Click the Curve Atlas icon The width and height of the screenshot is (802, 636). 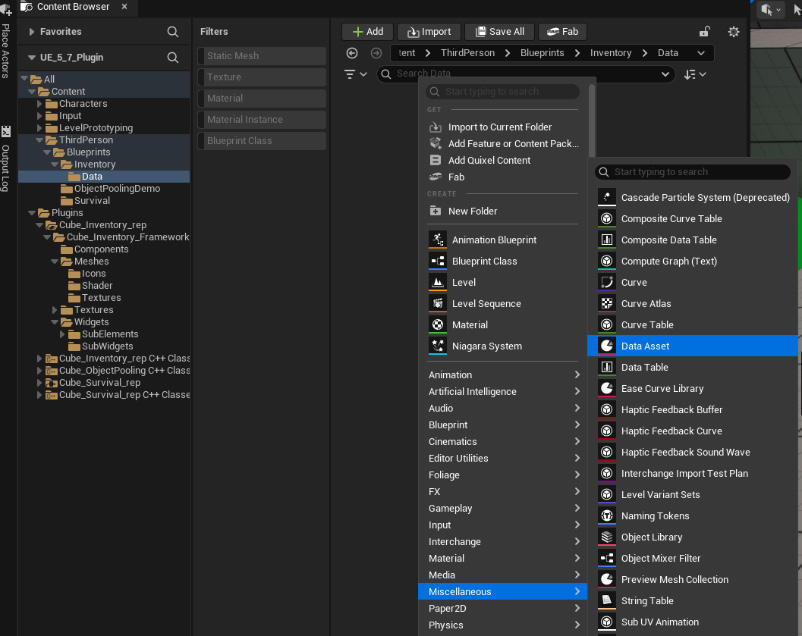tap(607, 303)
